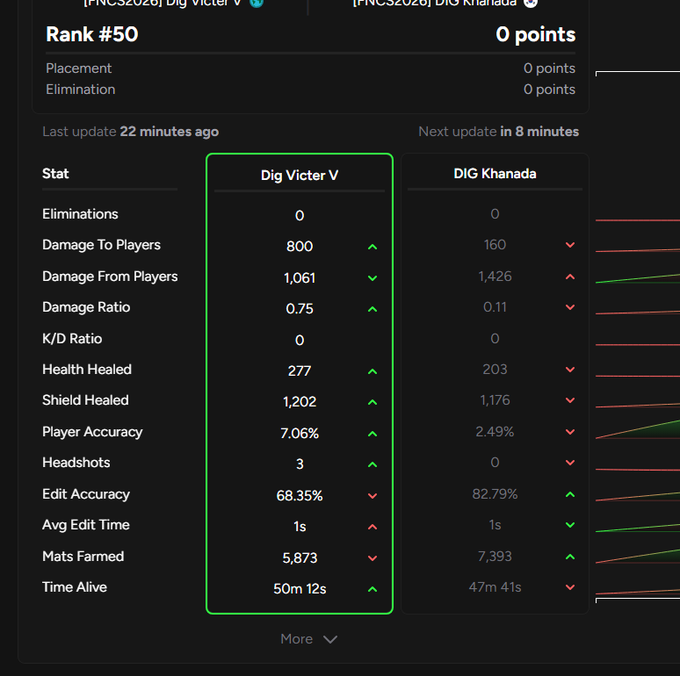The image size is (680, 676).
Task: Expand the More stats chevron
Action: tap(330, 639)
